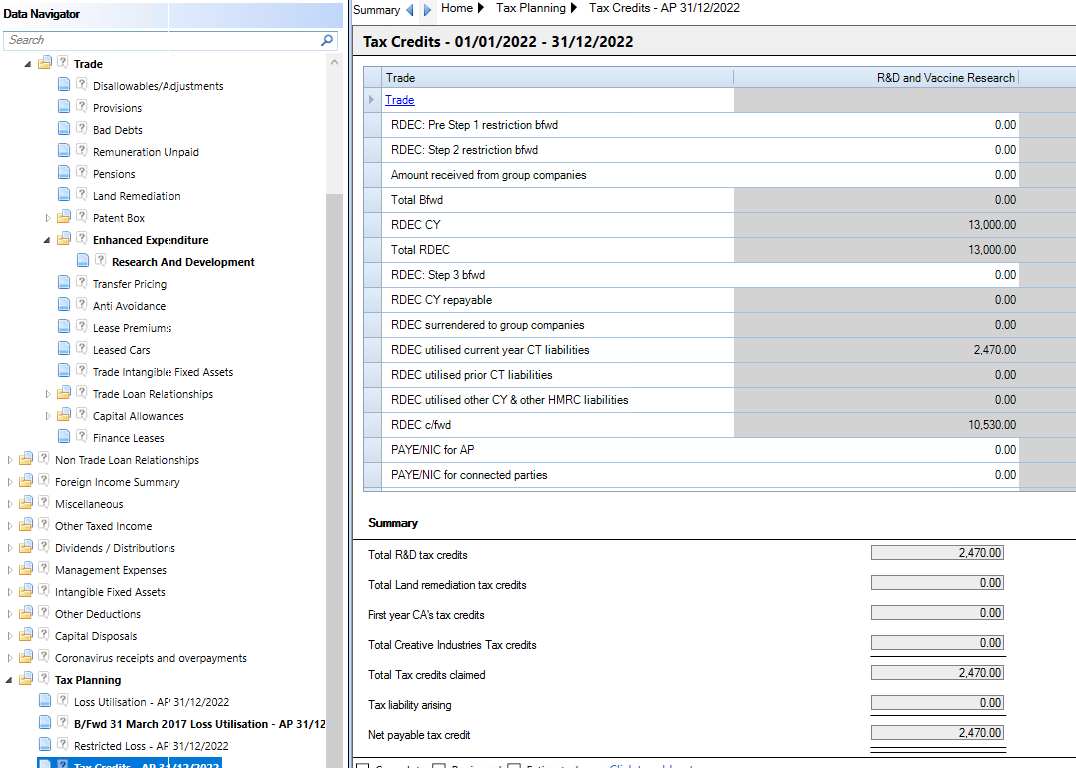This screenshot has height=768, width=1076.
Task: Open the blue Trade hyperlink
Action: [x=399, y=100]
